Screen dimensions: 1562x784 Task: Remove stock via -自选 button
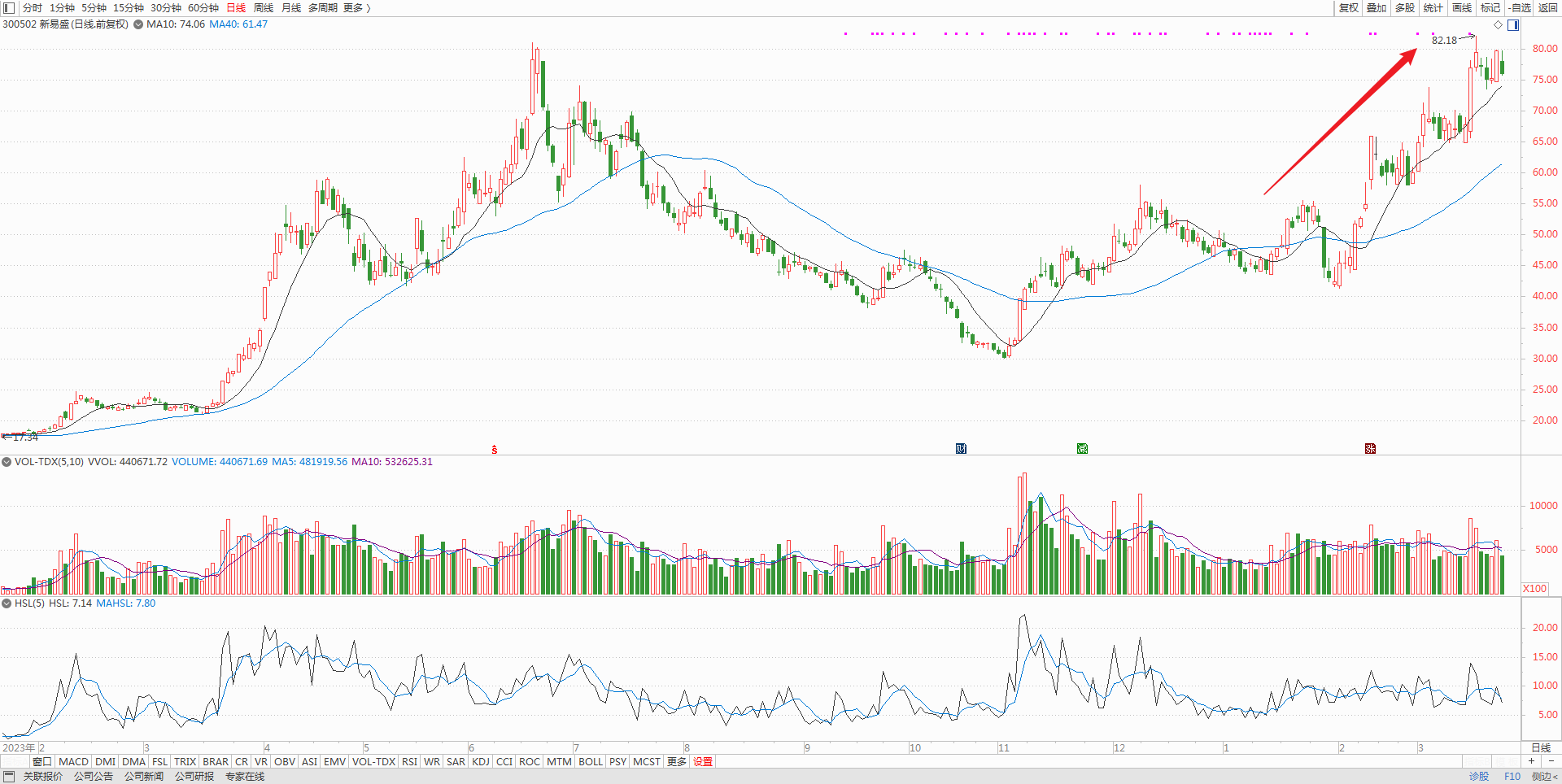(x=1520, y=7)
